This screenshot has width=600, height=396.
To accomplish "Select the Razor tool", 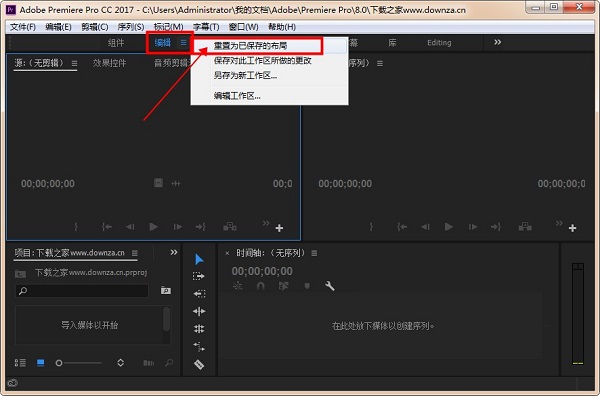I will [199, 364].
